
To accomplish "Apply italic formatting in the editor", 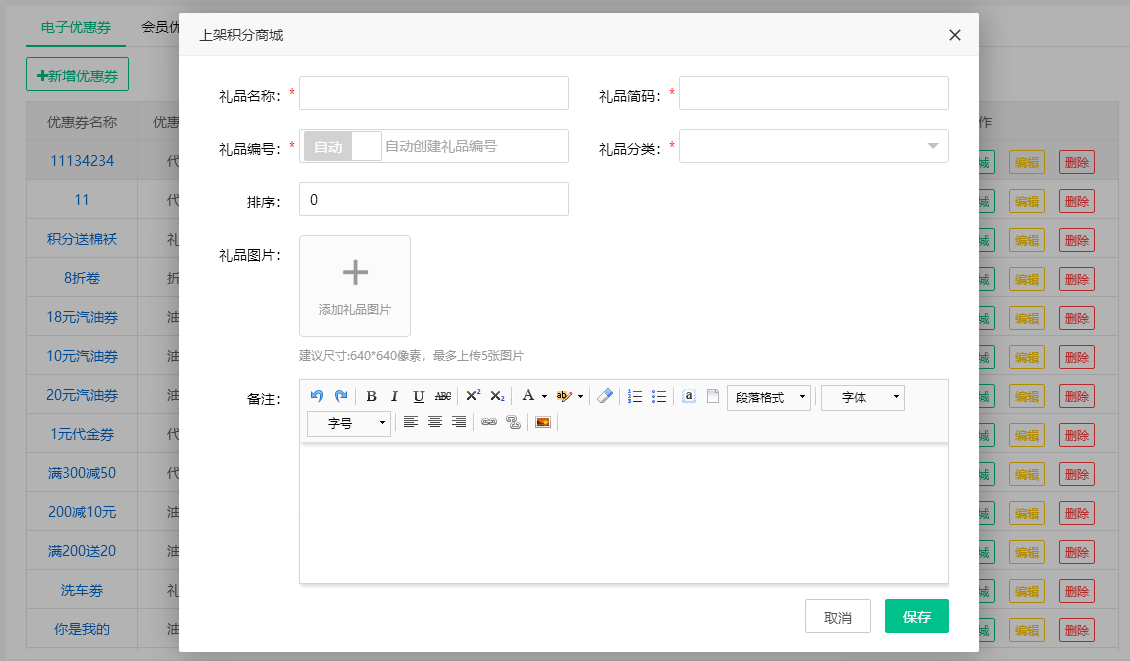I will (x=394, y=397).
